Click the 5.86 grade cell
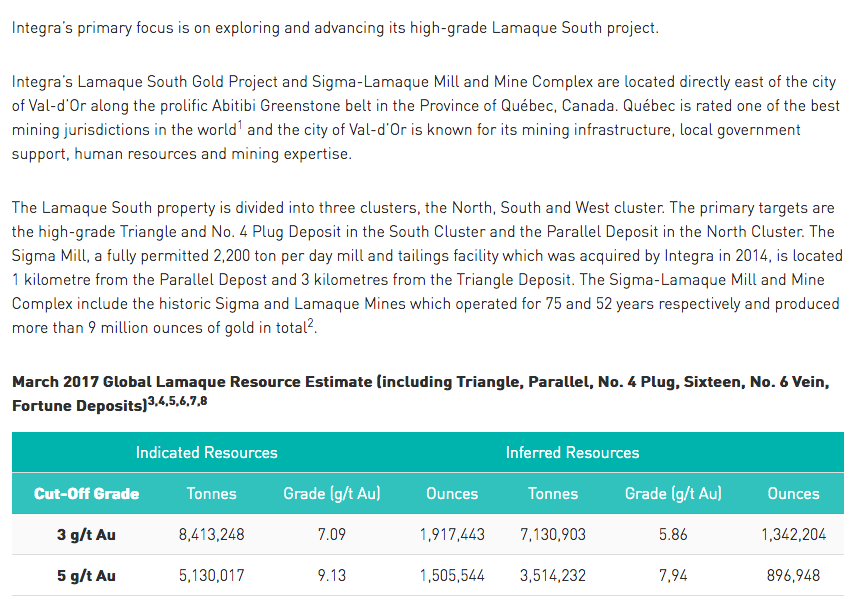Screen dimensions: 862x616 pos(673,535)
